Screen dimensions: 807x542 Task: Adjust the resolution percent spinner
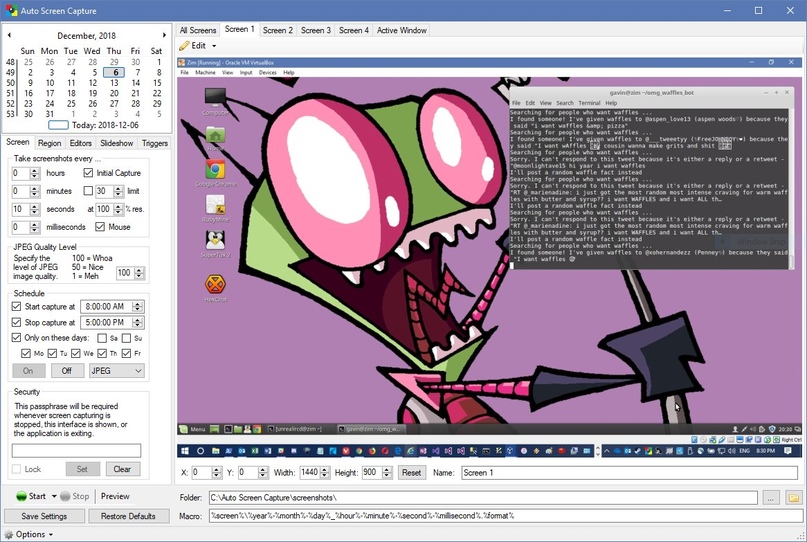click(x=118, y=209)
